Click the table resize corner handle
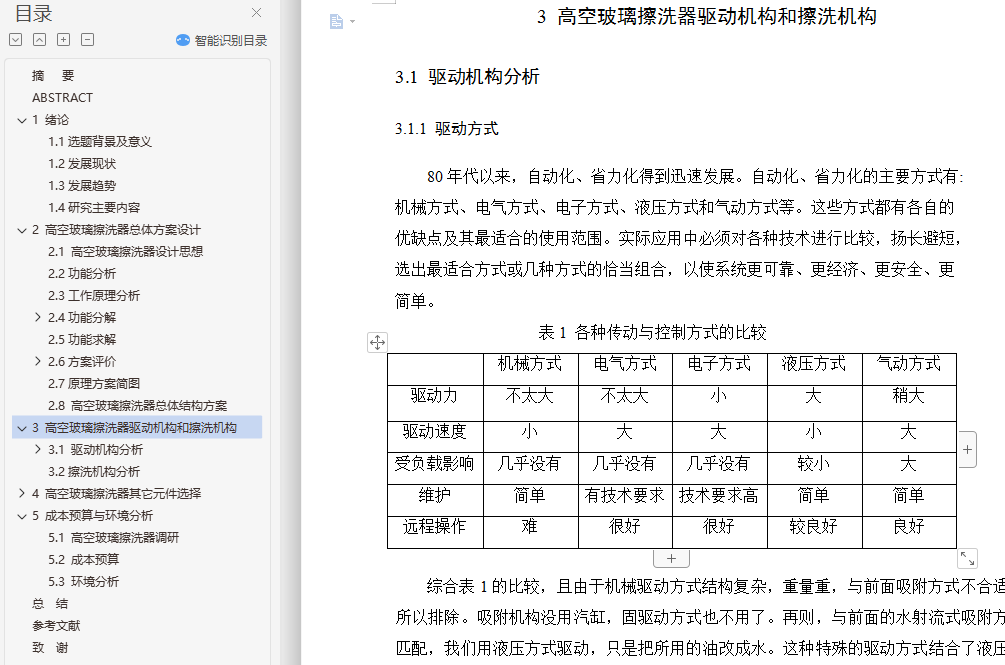 [x=967, y=559]
